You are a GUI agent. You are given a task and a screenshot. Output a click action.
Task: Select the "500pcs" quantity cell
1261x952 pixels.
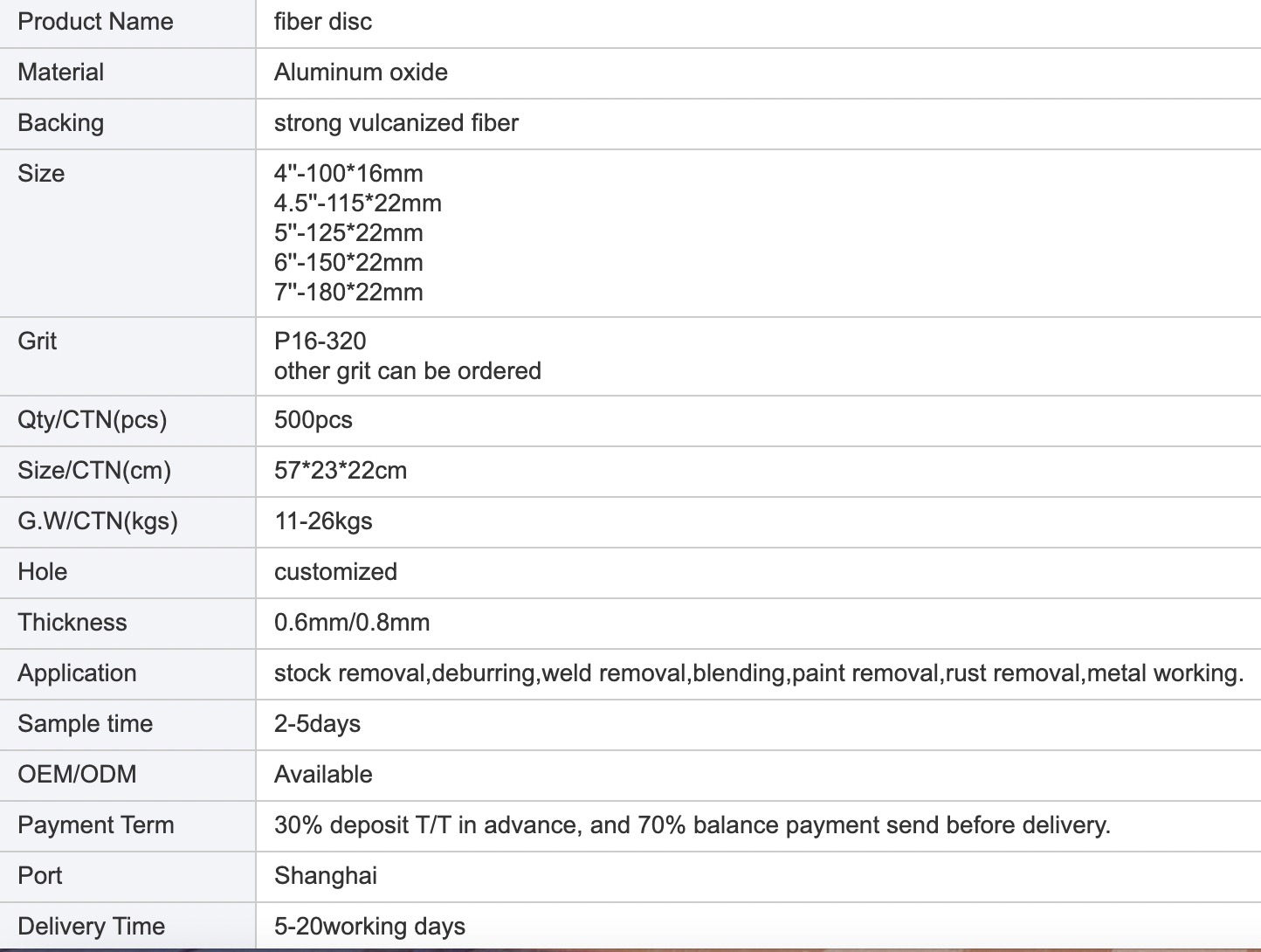point(314,420)
